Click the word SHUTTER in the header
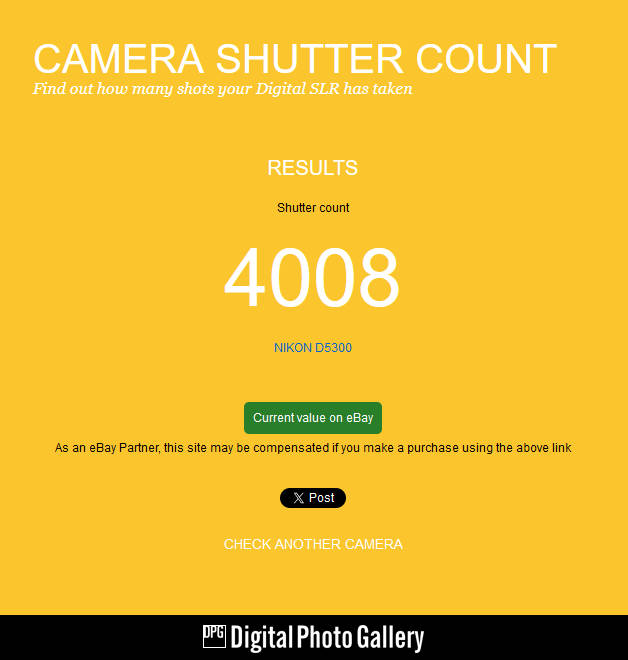This screenshot has height=660, width=628. click(x=310, y=59)
